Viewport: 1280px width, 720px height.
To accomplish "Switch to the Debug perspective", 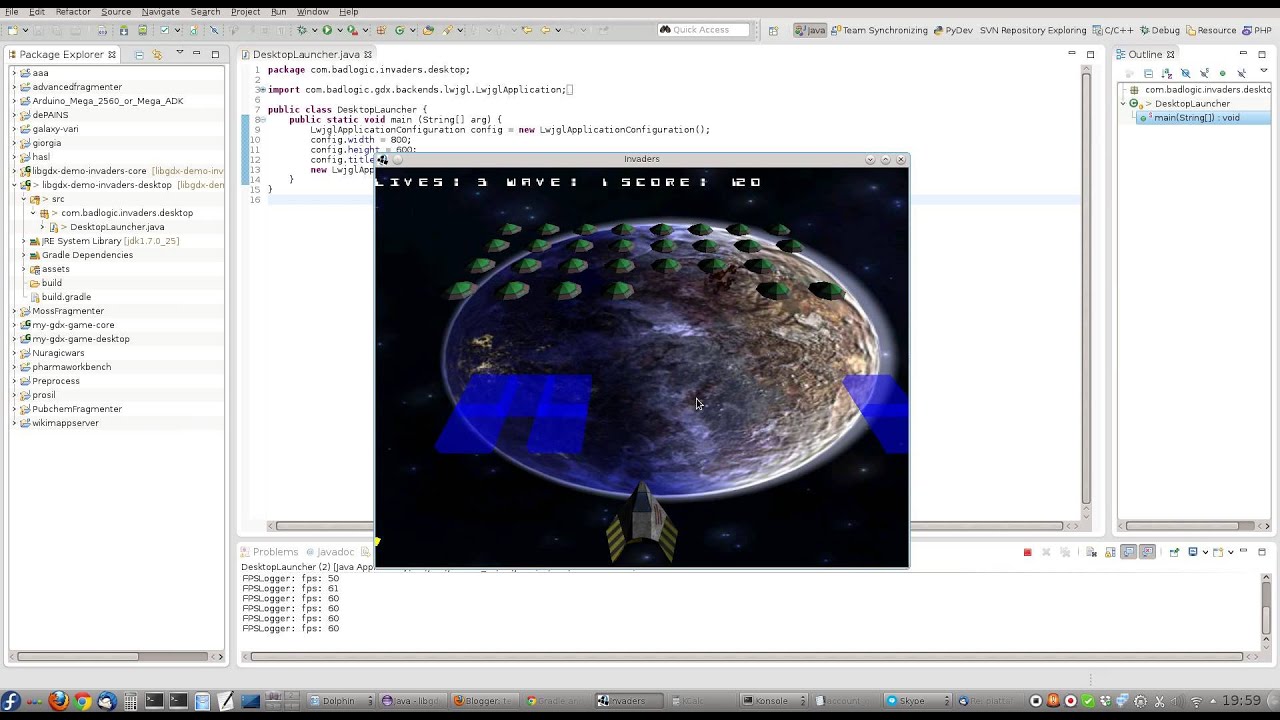I will (x=1159, y=30).
